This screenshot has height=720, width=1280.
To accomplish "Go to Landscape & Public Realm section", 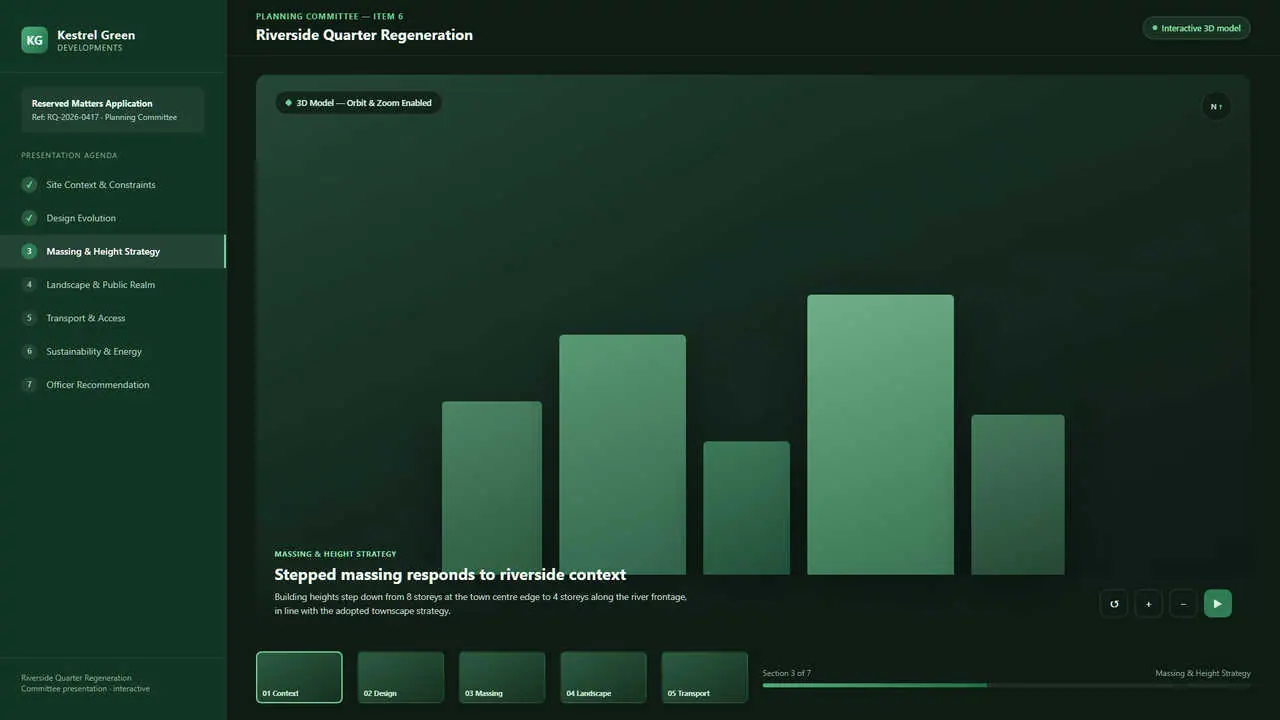I will pos(113,285).
